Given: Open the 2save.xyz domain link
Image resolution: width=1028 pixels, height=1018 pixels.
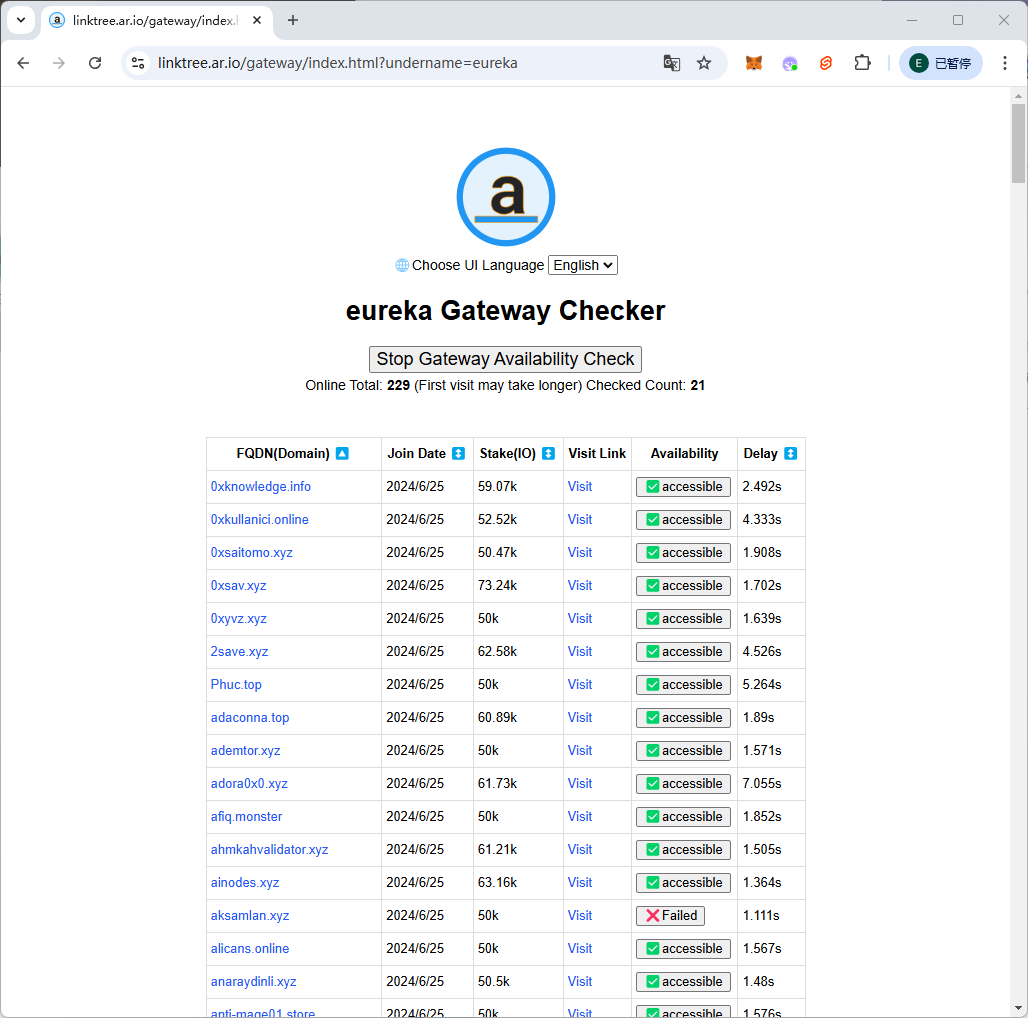Looking at the screenshot, I should click(239, 652).
